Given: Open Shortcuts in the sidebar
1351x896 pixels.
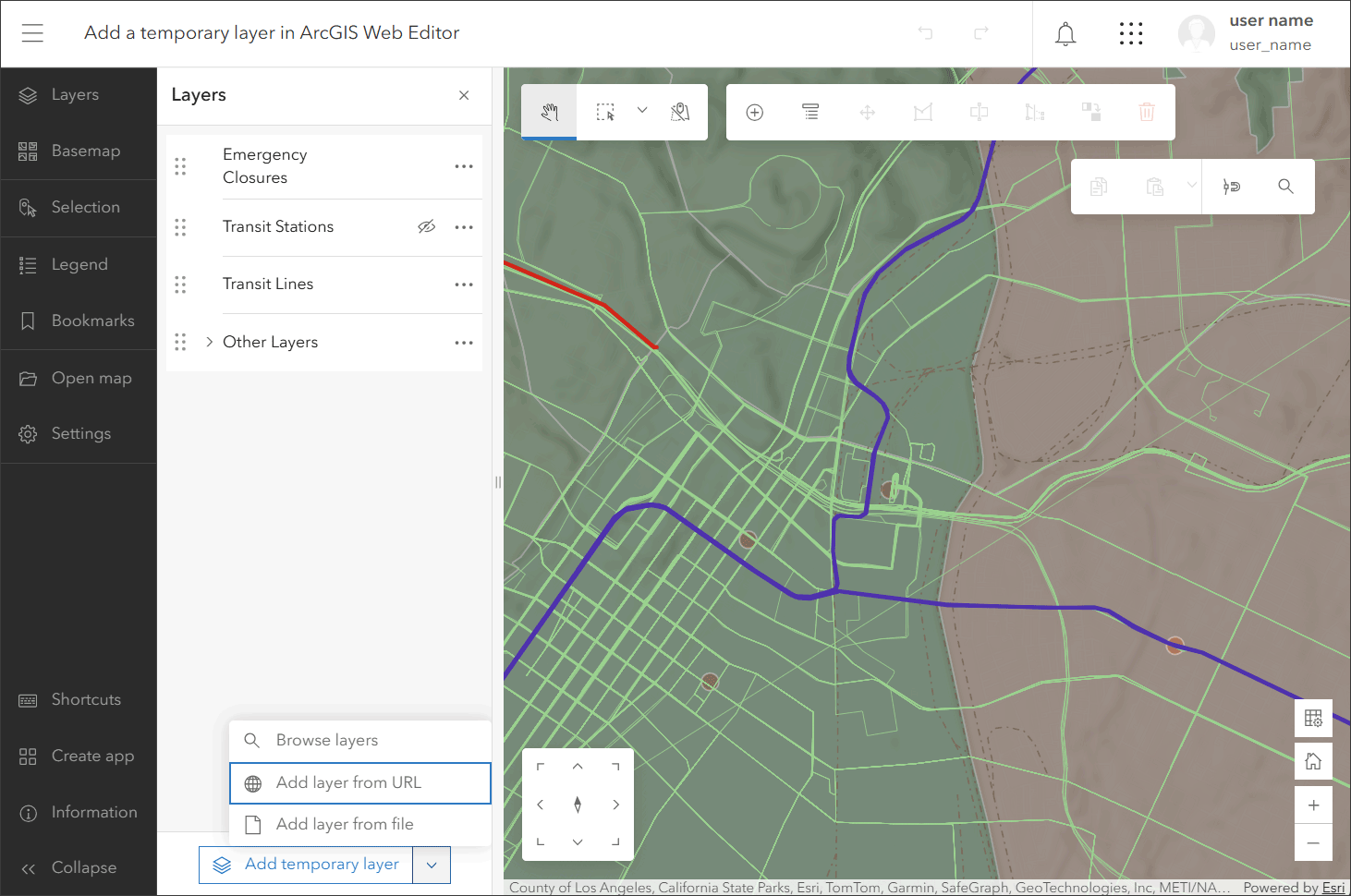Looking at the screenshot, I should pos(79,700).
